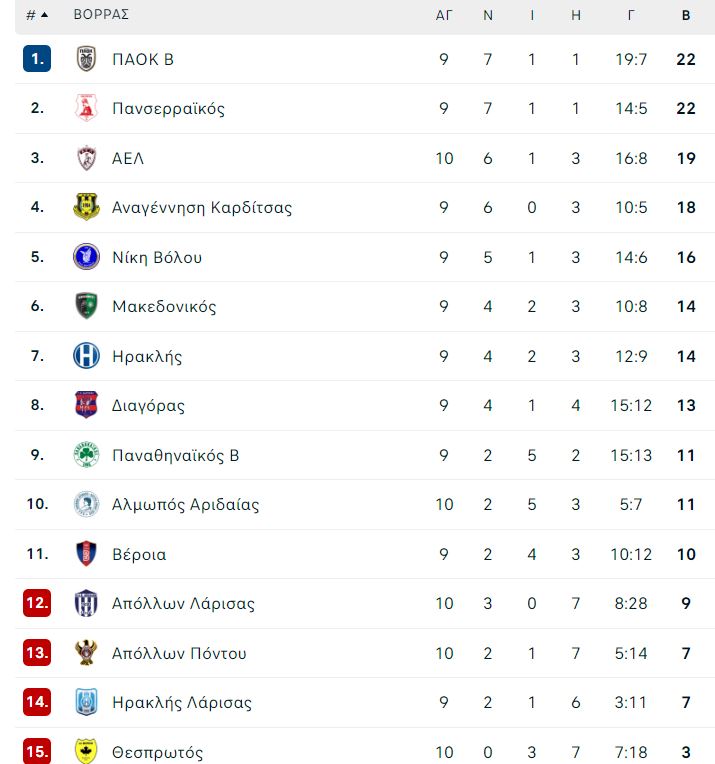This screenshot has width=715, height=764.
Task: Click the Διαγόρας red-blue crest
Action: click(x=86, y=404)
